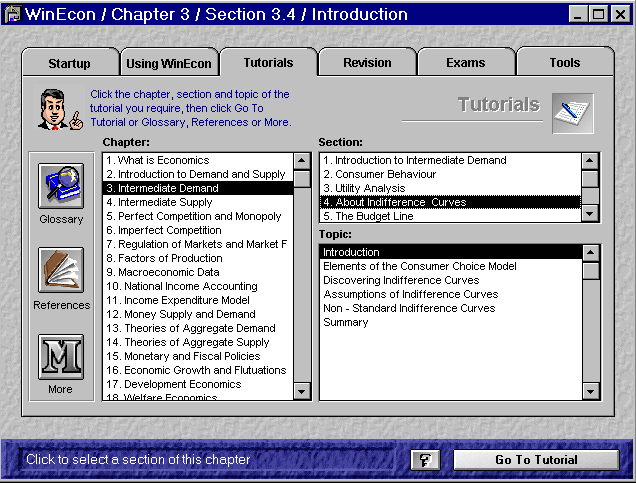Select section '3. Utility Analysis'
This screenshot has width=636, height=483.
[451, 188]
